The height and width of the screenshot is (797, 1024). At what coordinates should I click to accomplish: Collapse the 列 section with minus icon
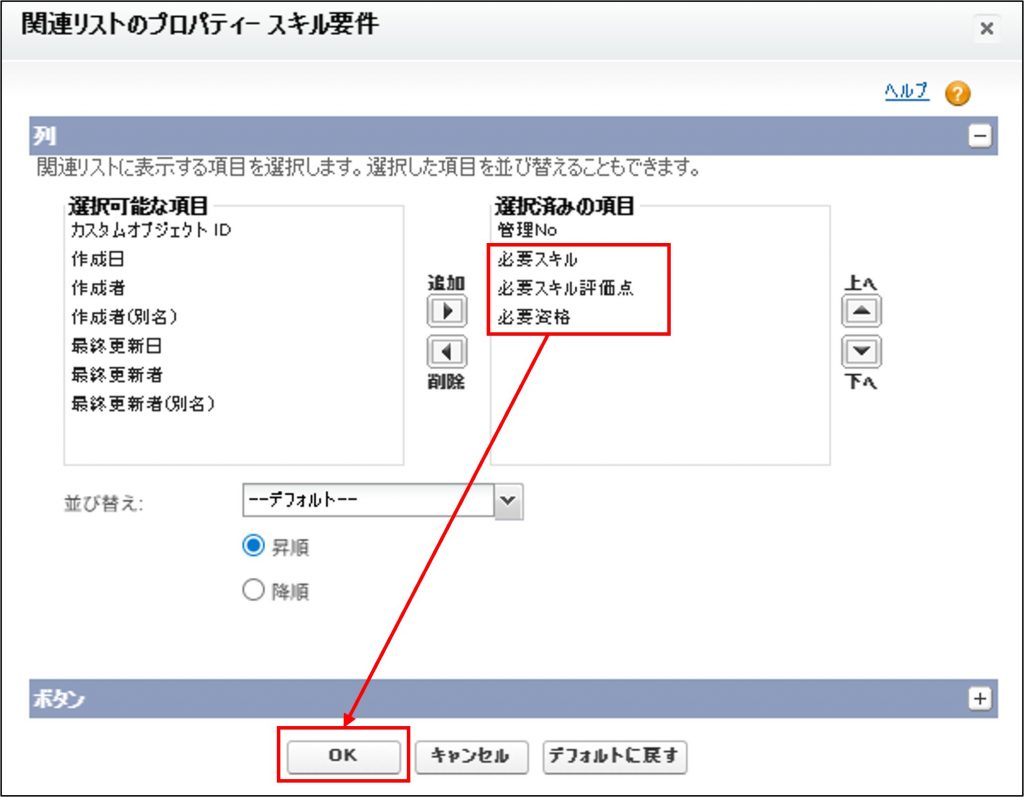[981, 137]
